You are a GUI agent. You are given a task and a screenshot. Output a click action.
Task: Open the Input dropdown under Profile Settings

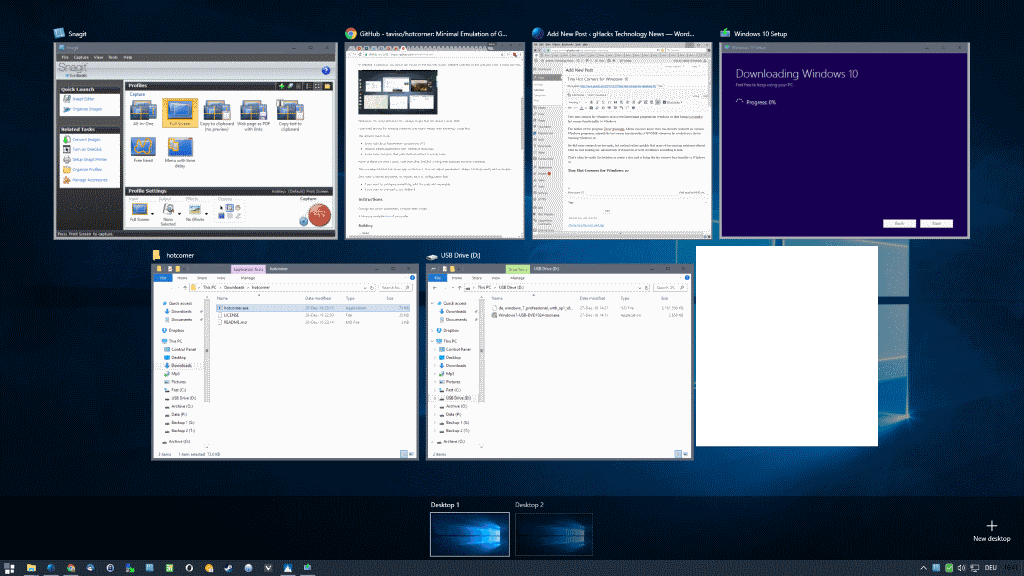[x=152, y=214]
